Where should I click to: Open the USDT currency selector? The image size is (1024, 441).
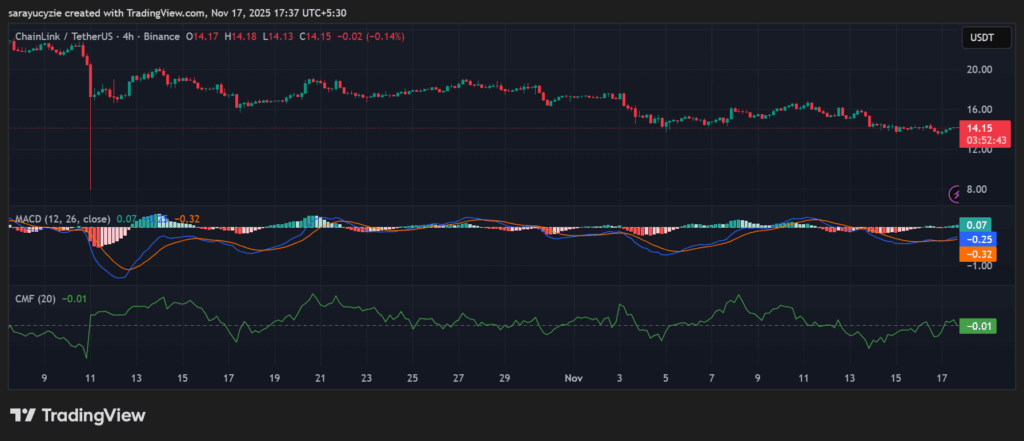(x=979, y=37)
